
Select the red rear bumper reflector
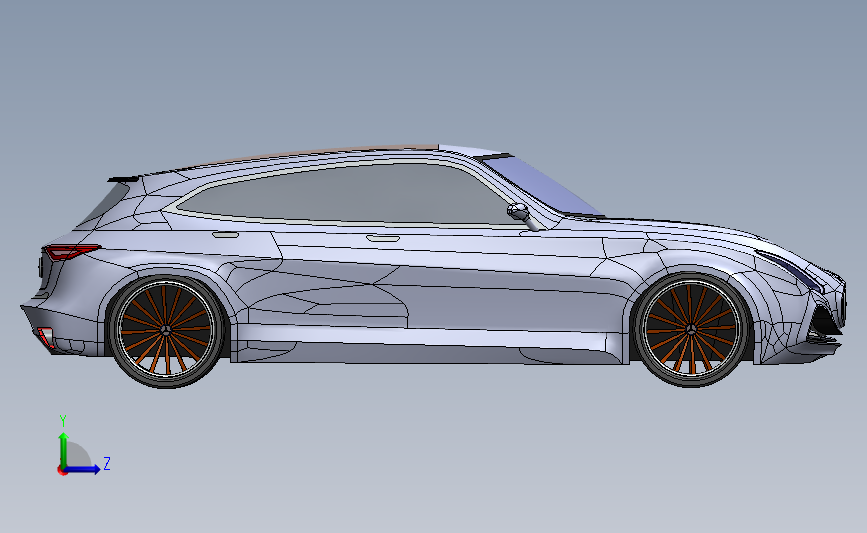(x=45, y=337)
